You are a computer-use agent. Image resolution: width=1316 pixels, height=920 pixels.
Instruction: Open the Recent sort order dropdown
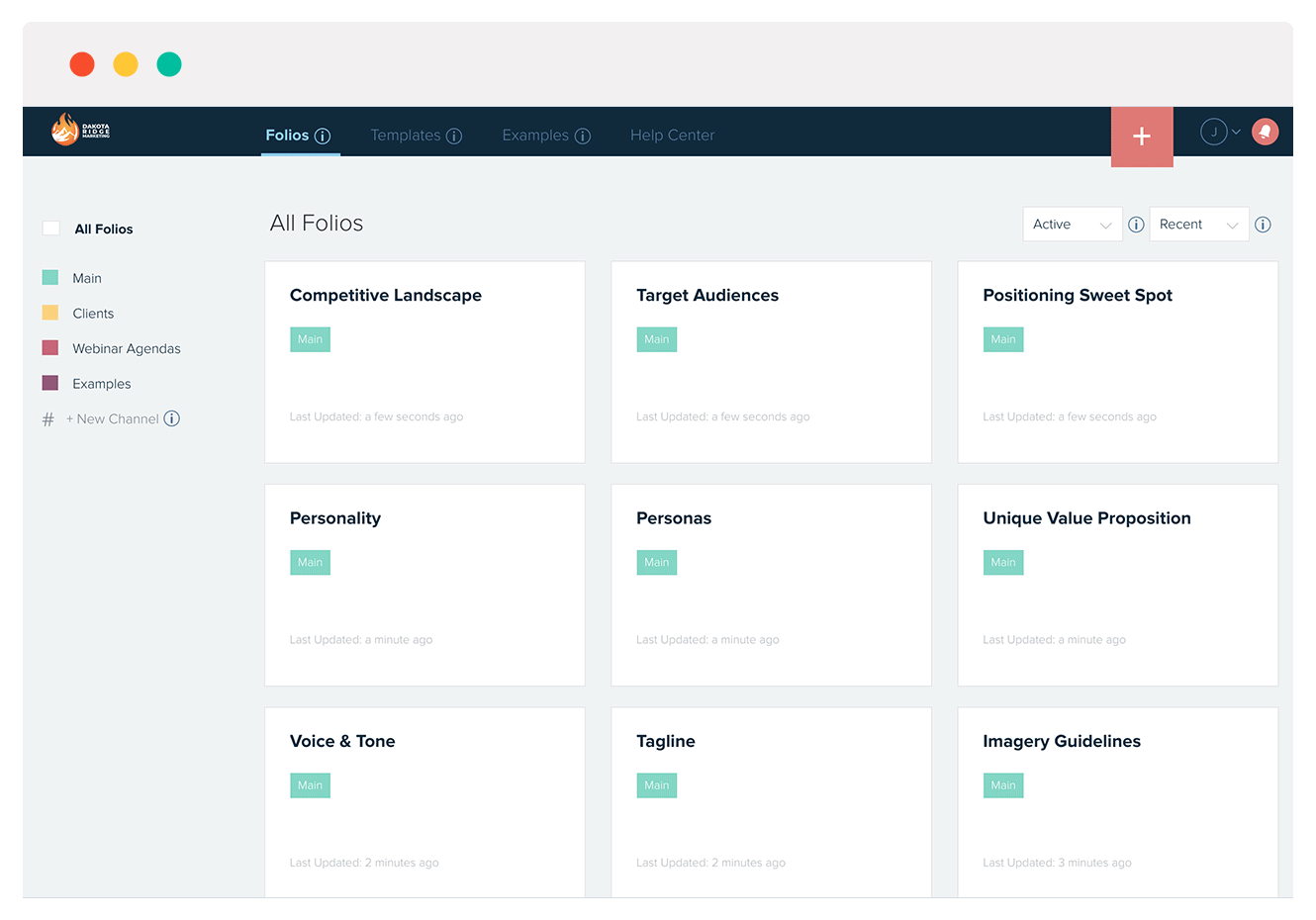tap(1198, 224)
